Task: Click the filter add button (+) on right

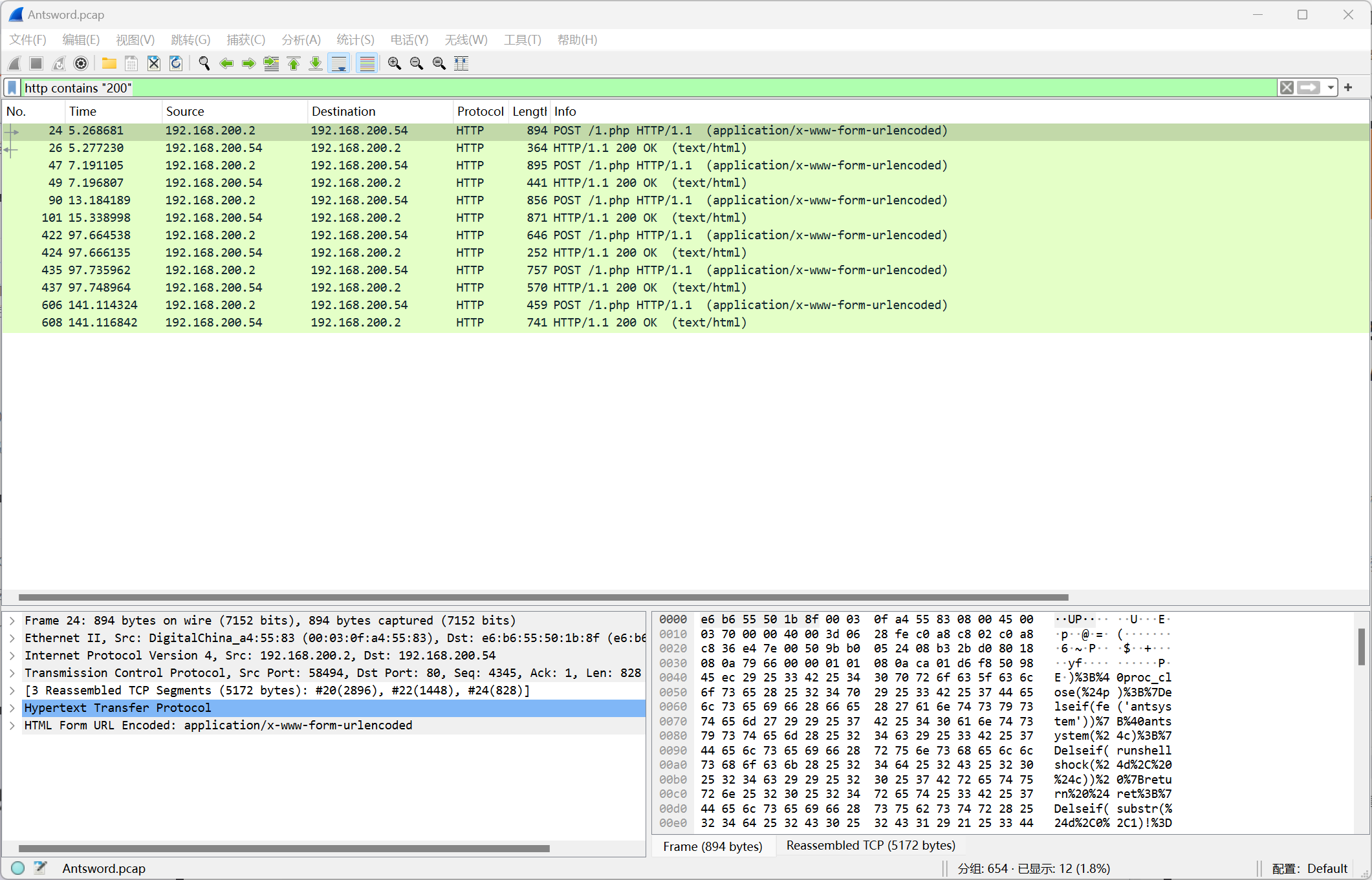Action: [1350, 89]
